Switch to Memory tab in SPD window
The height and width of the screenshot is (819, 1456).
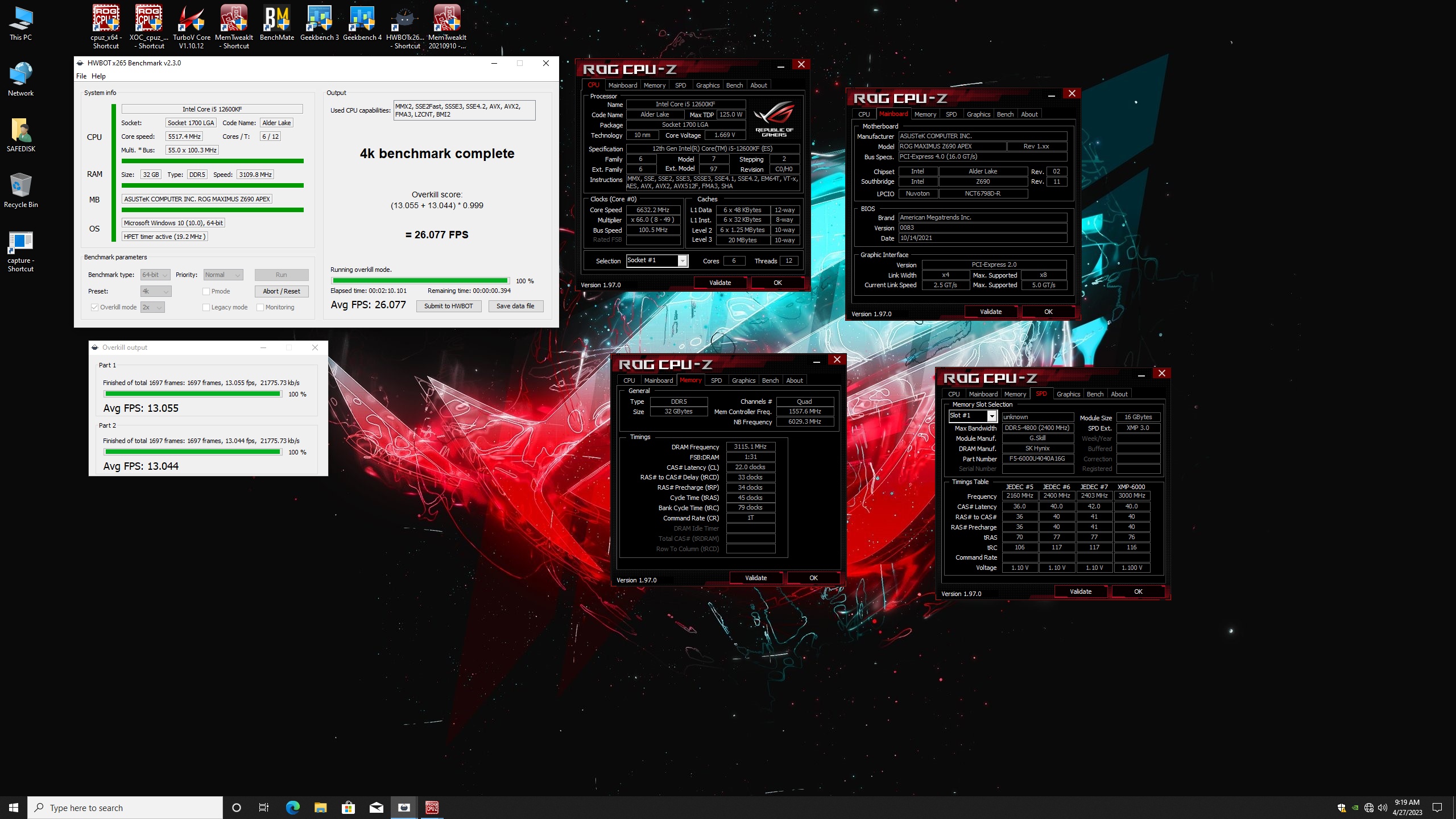point(1015,394)
